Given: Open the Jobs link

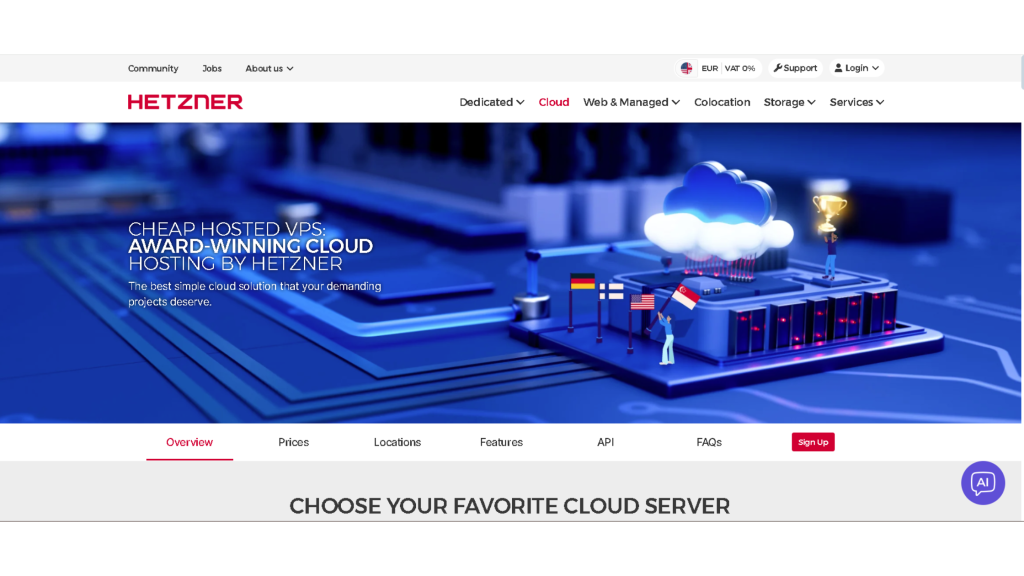Looking at the screenshot, I should (x=212, y=69).
